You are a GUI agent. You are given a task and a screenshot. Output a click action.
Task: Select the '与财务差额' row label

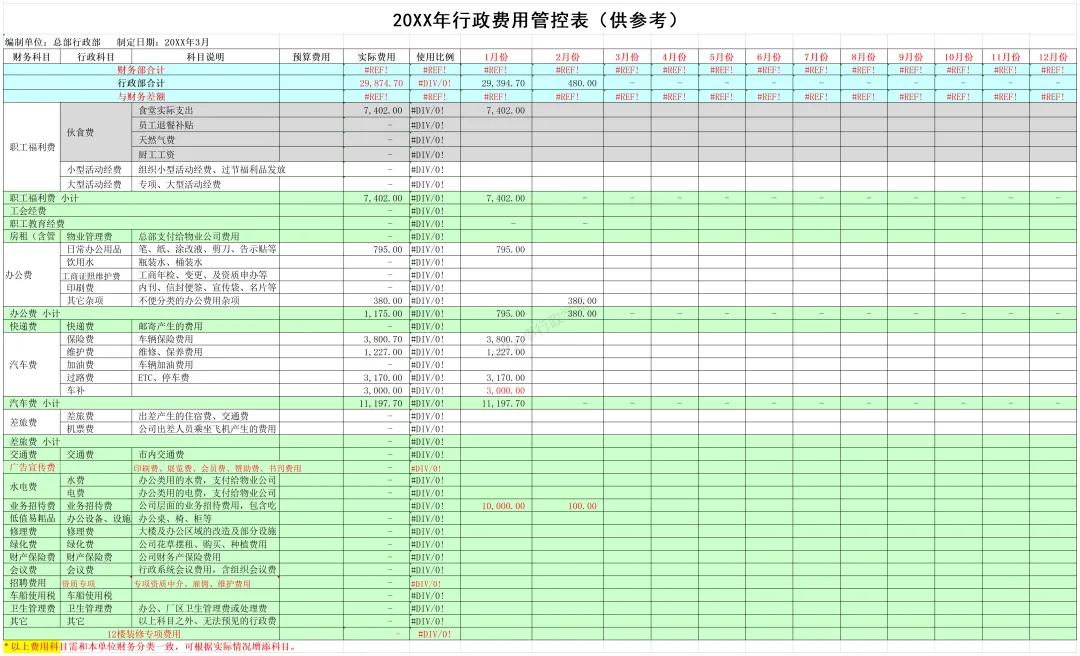tap(141, 96)
